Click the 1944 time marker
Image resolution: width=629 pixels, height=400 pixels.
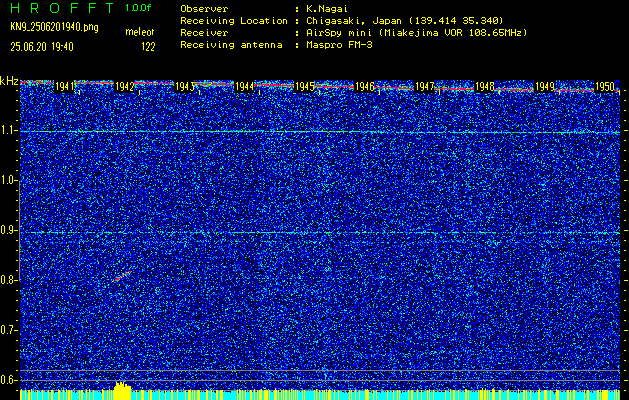coord(244,86)
